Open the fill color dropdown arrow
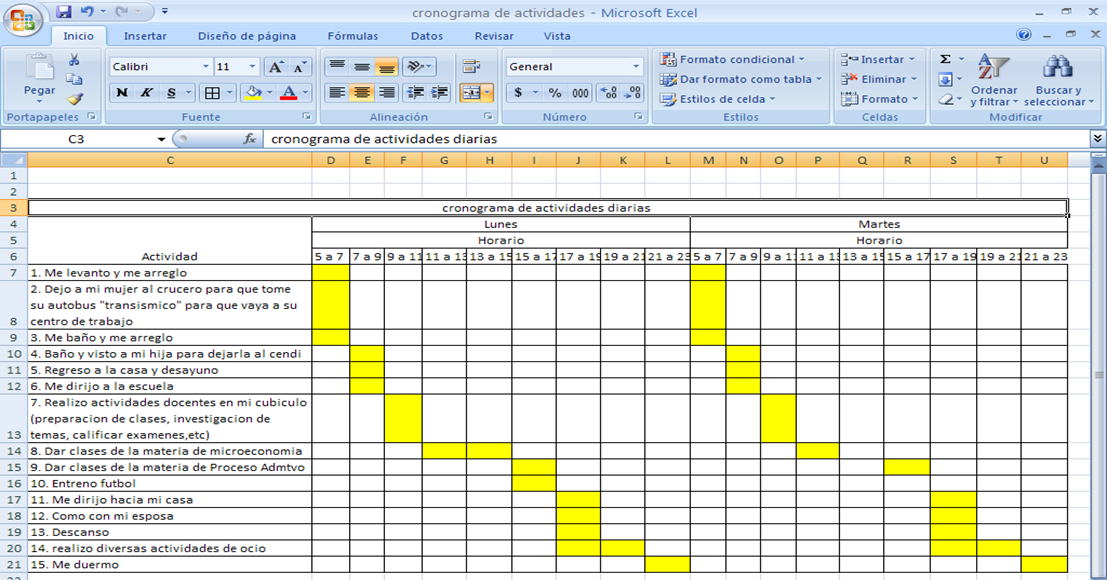1107x580 pixels. coord(269,92)
